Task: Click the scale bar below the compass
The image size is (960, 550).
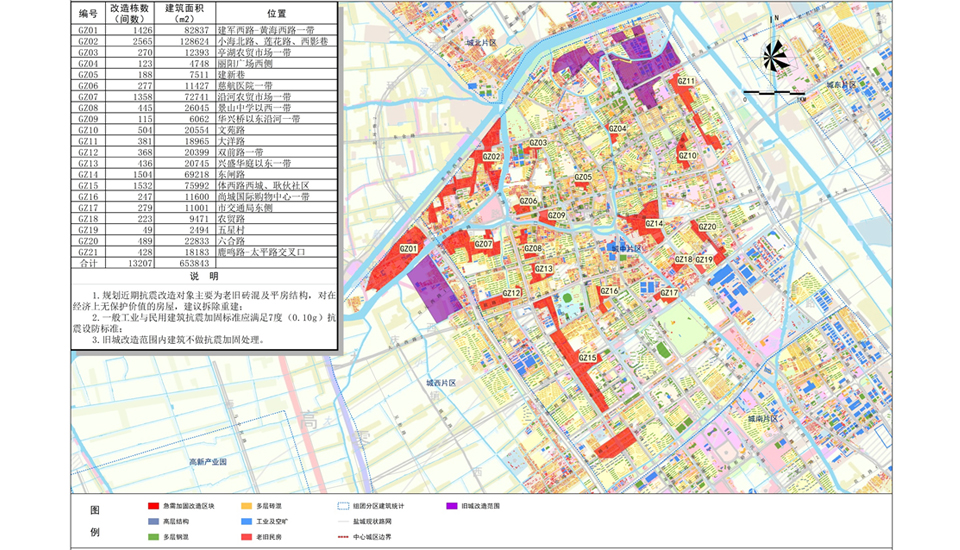Action: 774,94
